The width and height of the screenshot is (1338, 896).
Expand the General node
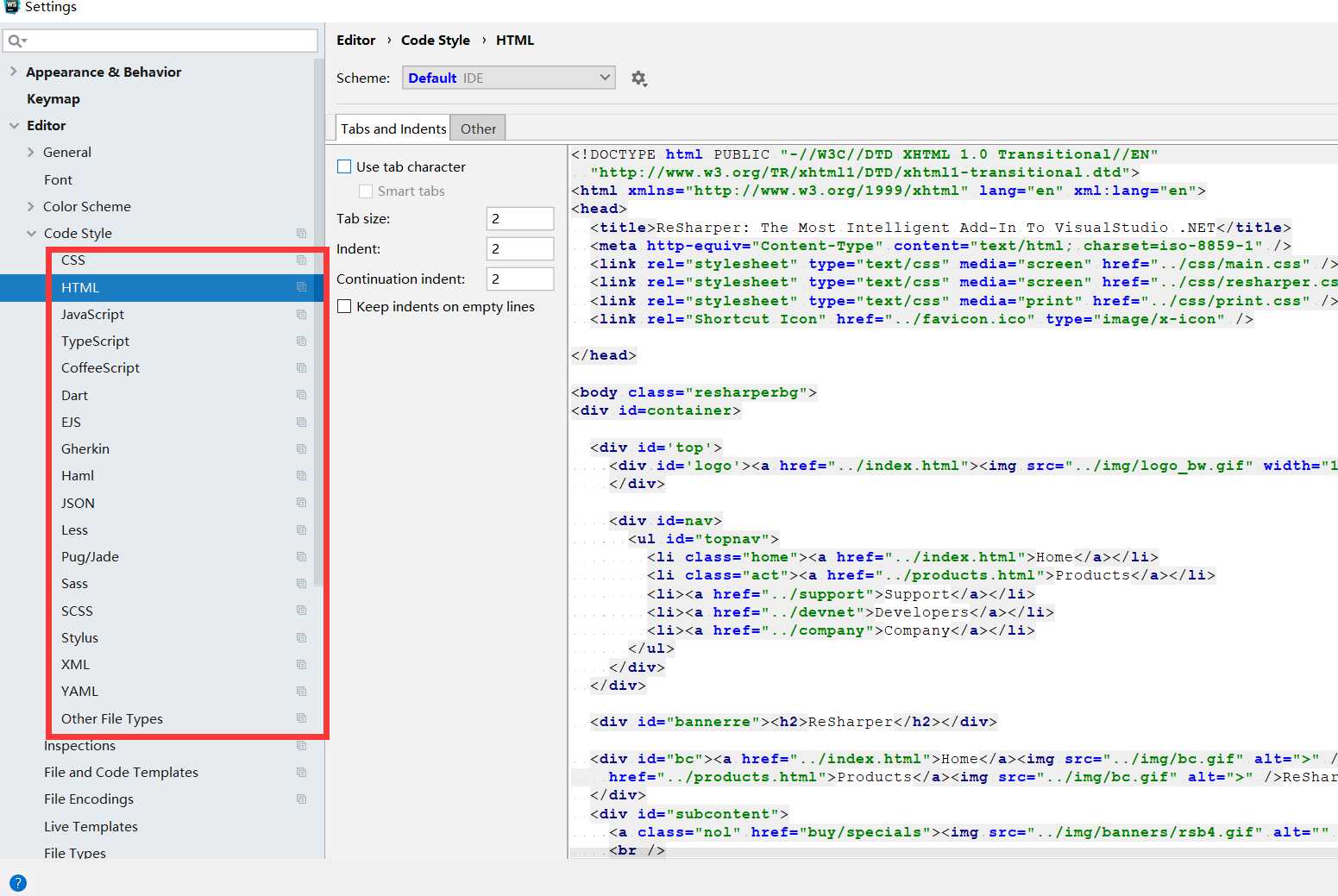click(31, 152)
